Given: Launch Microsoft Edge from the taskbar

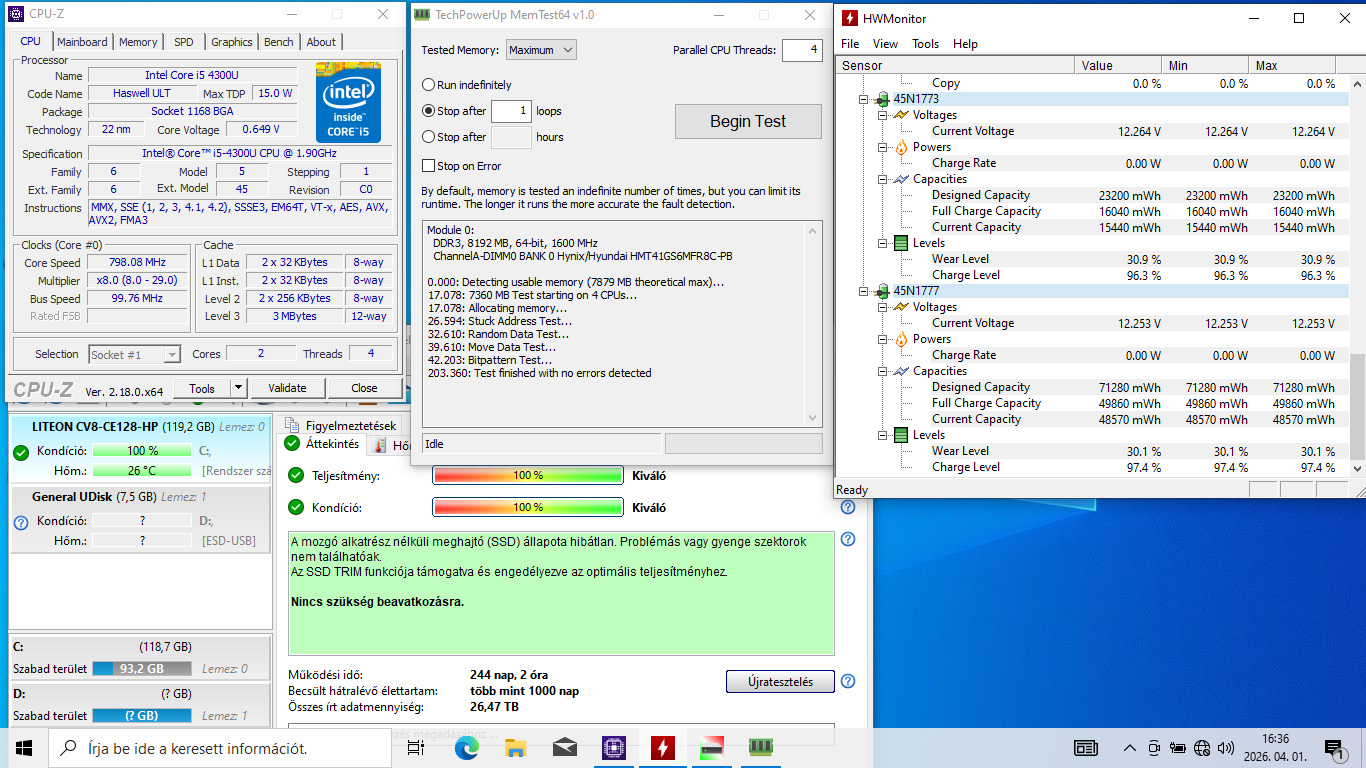Looking at the screenshot, I should pos(466,747).
